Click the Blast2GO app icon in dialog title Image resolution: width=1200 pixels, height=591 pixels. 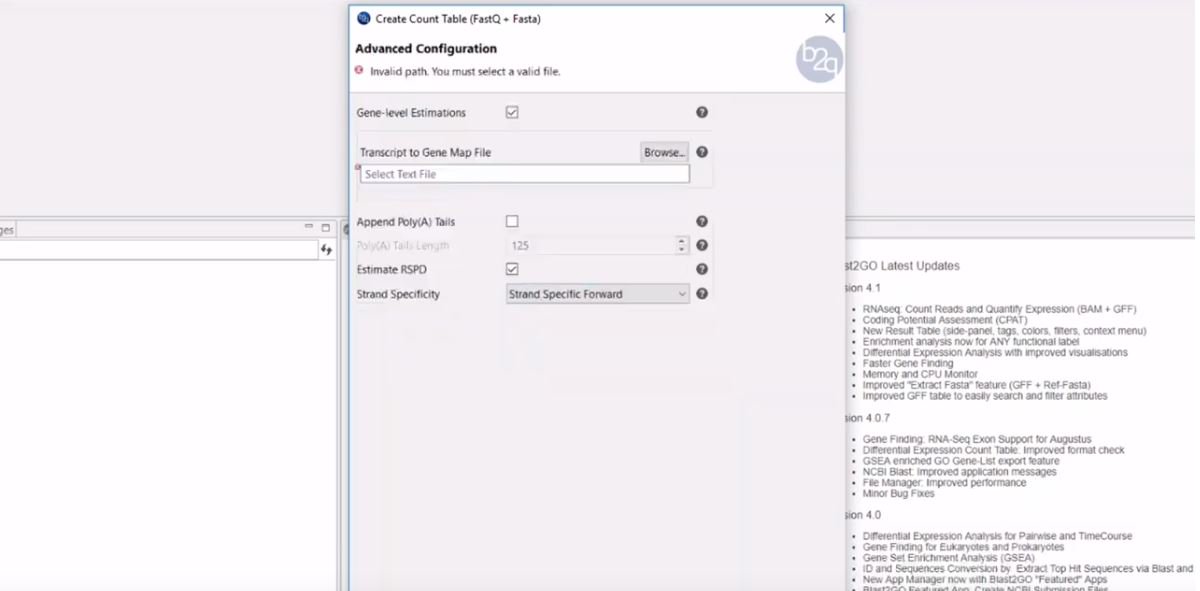point(363,18)
